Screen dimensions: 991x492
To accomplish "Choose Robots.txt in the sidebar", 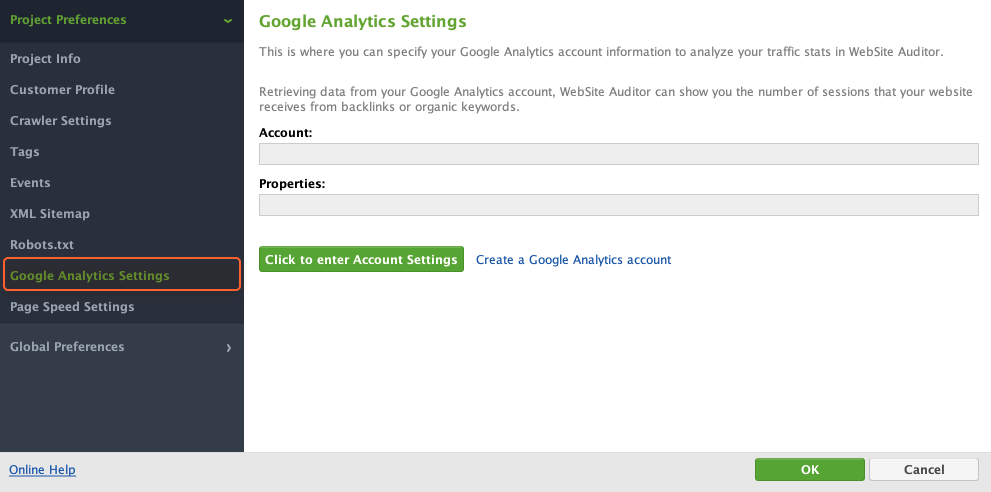I will coord(42,245).
